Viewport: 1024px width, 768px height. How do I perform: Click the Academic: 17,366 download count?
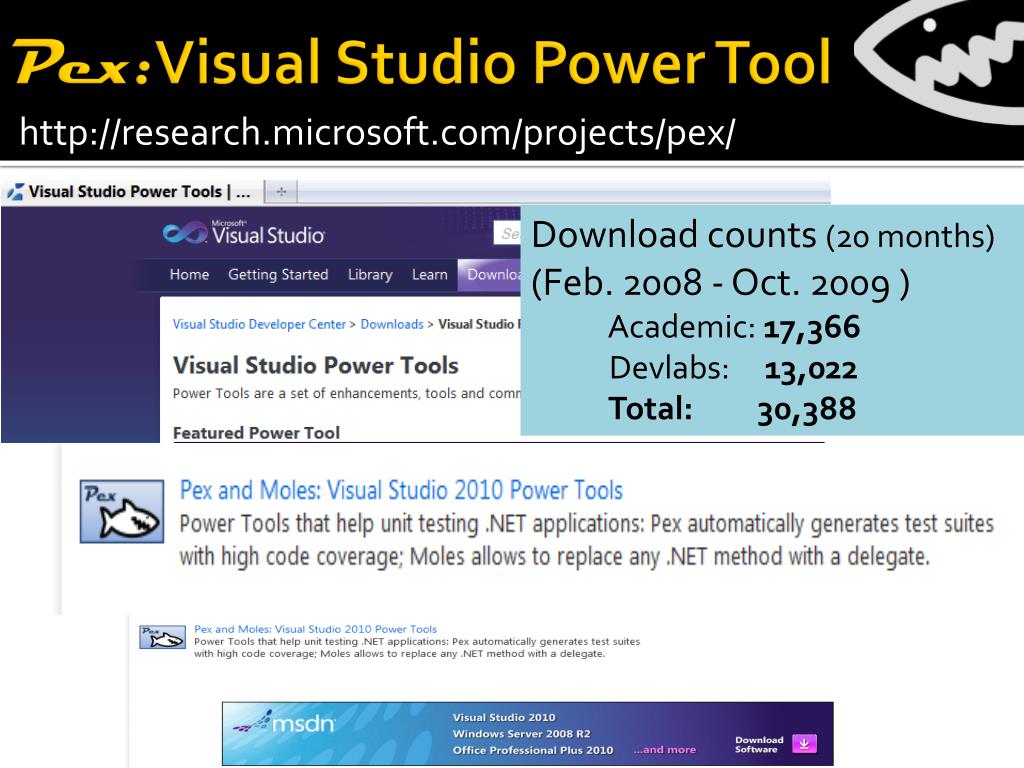[x=734, y=327]
